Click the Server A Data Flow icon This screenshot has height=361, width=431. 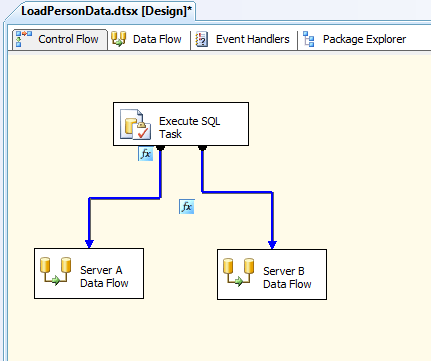(56, 271)
